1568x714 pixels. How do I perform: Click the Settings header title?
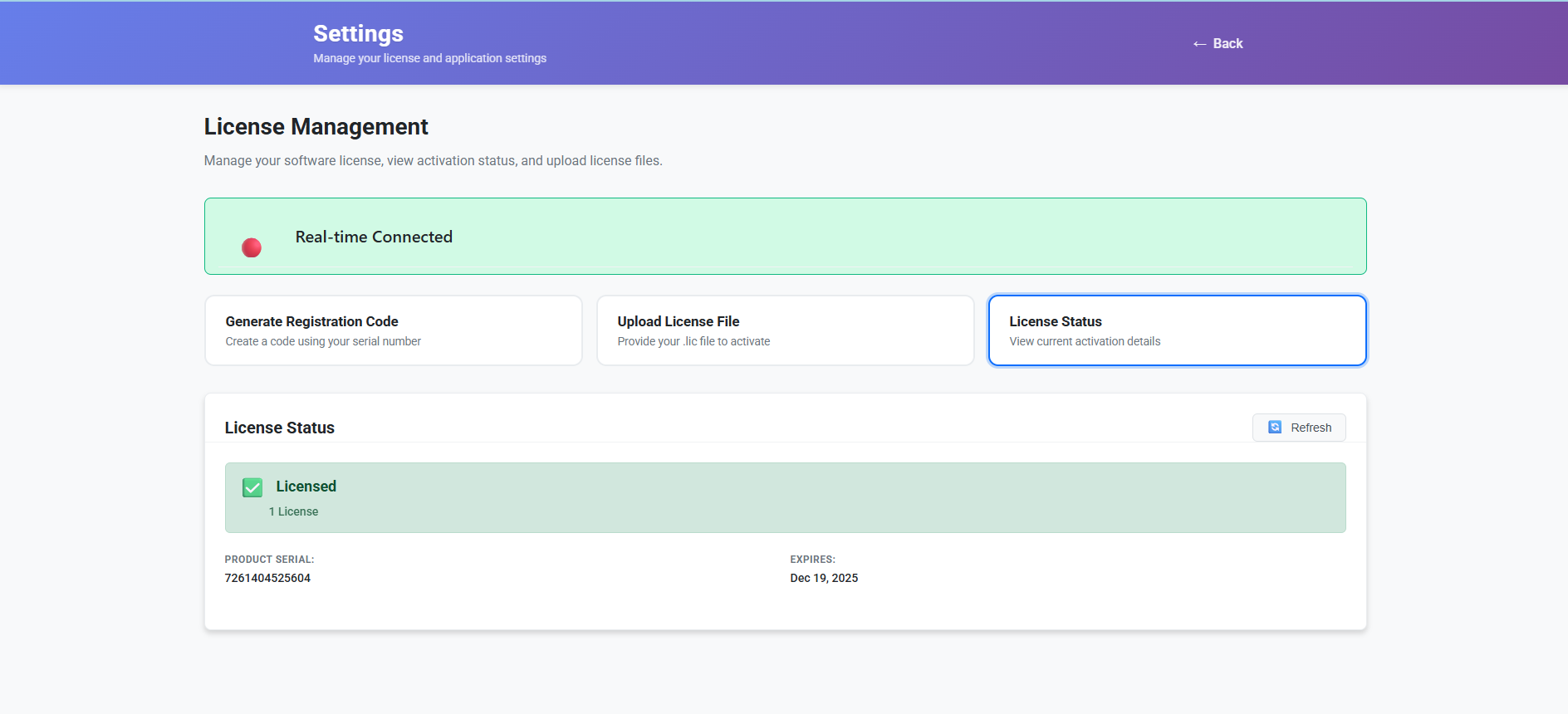point(358,33)
